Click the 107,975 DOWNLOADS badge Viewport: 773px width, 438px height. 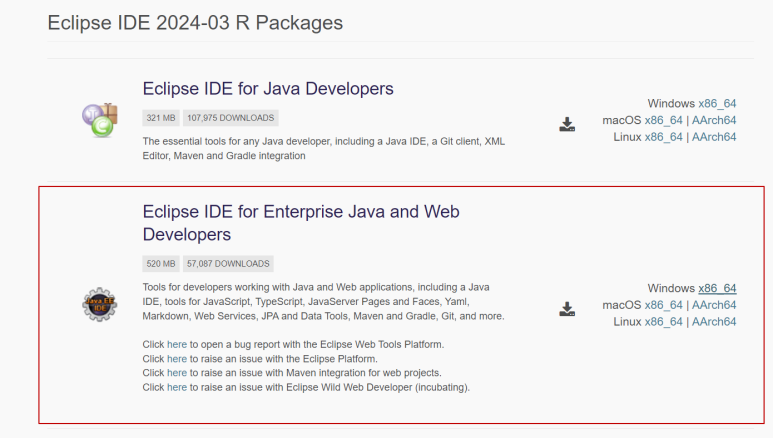coord(230,118)
